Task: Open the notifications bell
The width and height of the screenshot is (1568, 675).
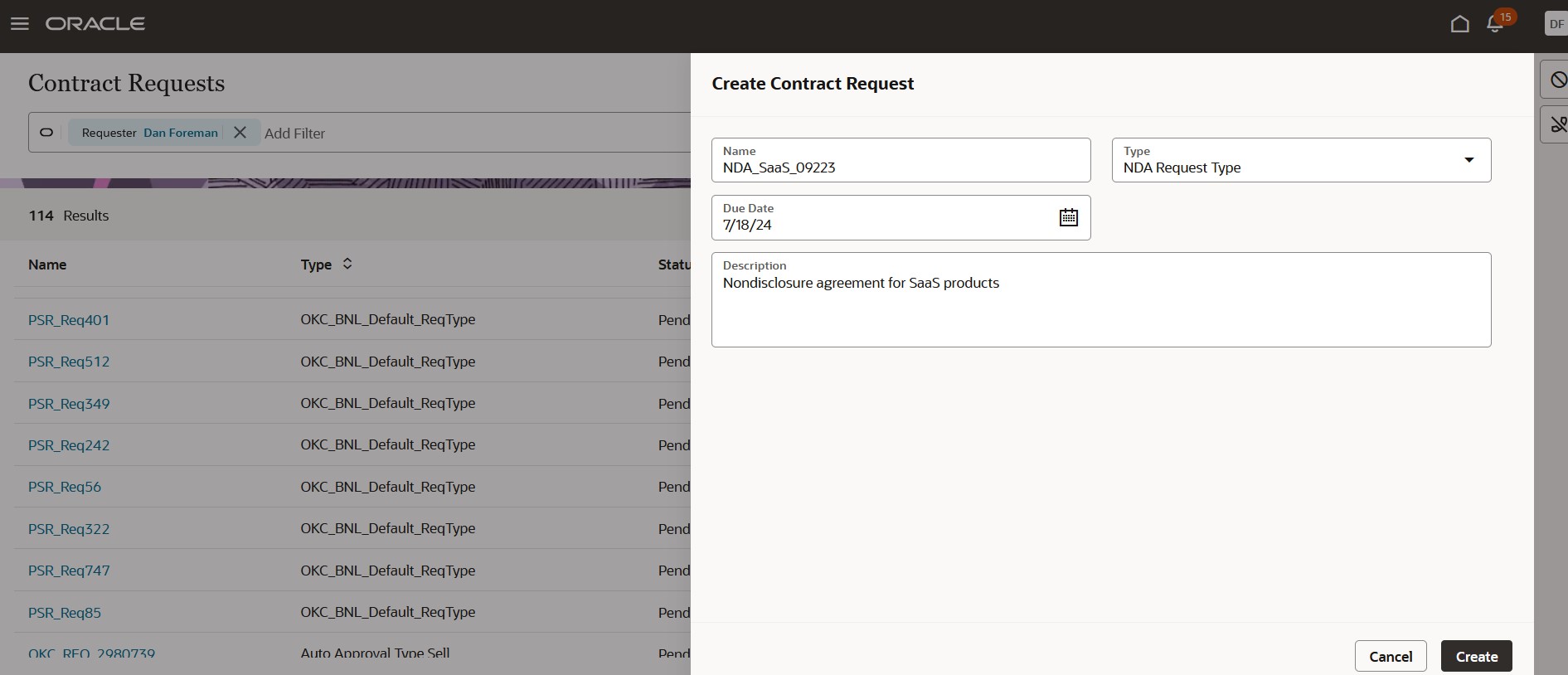Action: pyautogui.click(x=1495, y=24)
